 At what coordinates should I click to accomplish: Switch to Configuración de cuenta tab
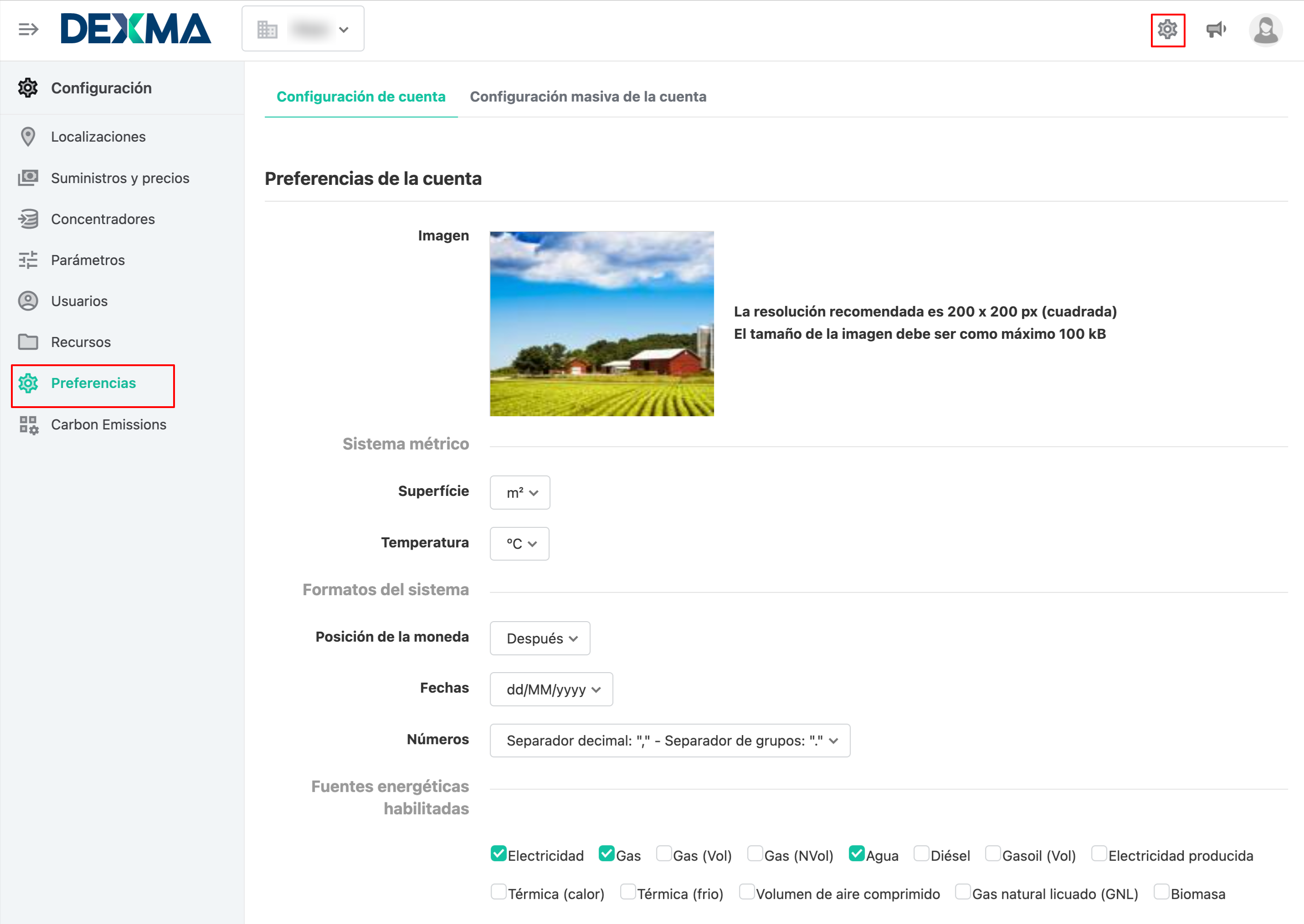click(x=361, y=97)
